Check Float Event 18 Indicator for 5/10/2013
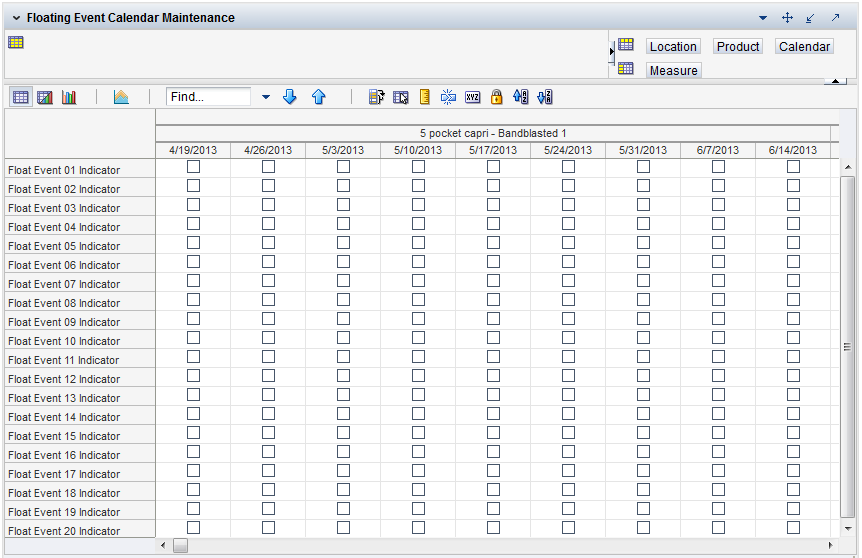The image size is (862, 558). point(418,490)
